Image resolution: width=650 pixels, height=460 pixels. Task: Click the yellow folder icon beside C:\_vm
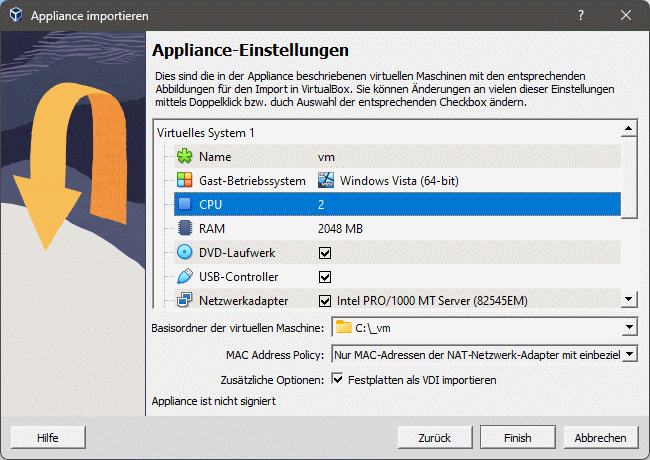[344, 327]
